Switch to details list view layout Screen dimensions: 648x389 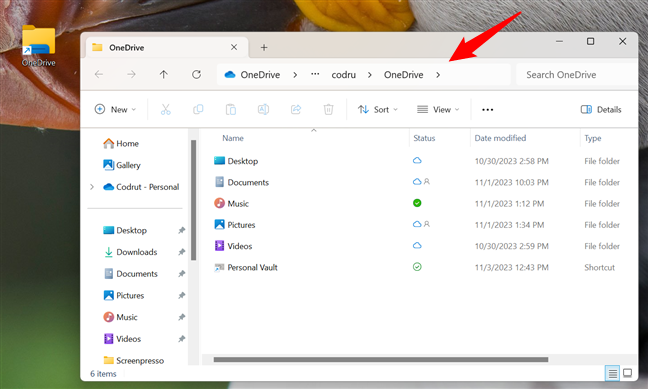pos(612,374)
